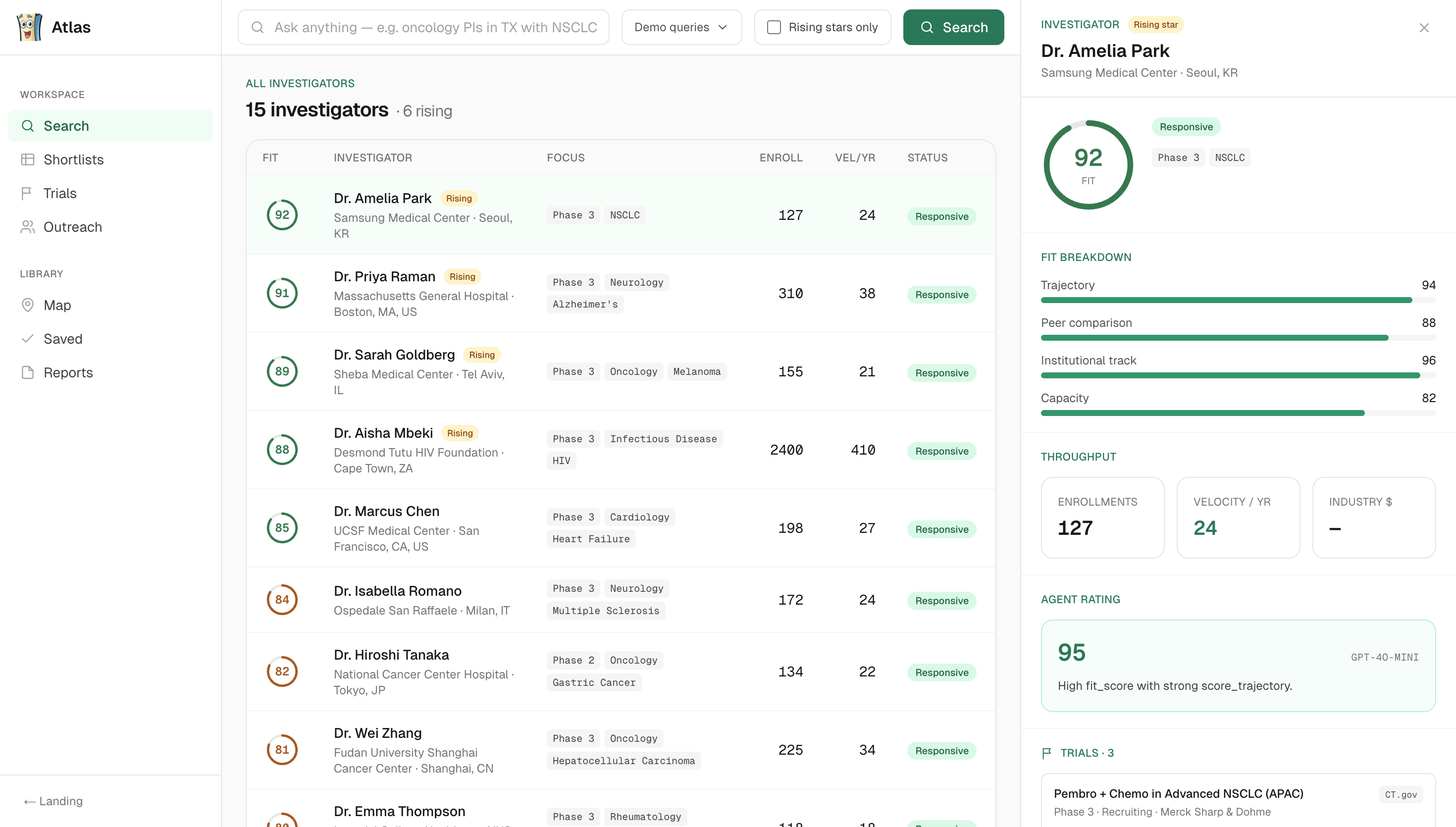Open the Shortlists menu item
Image resolution: width=1456 pixels, height=827 pixels.
click(x=110, y=159)
